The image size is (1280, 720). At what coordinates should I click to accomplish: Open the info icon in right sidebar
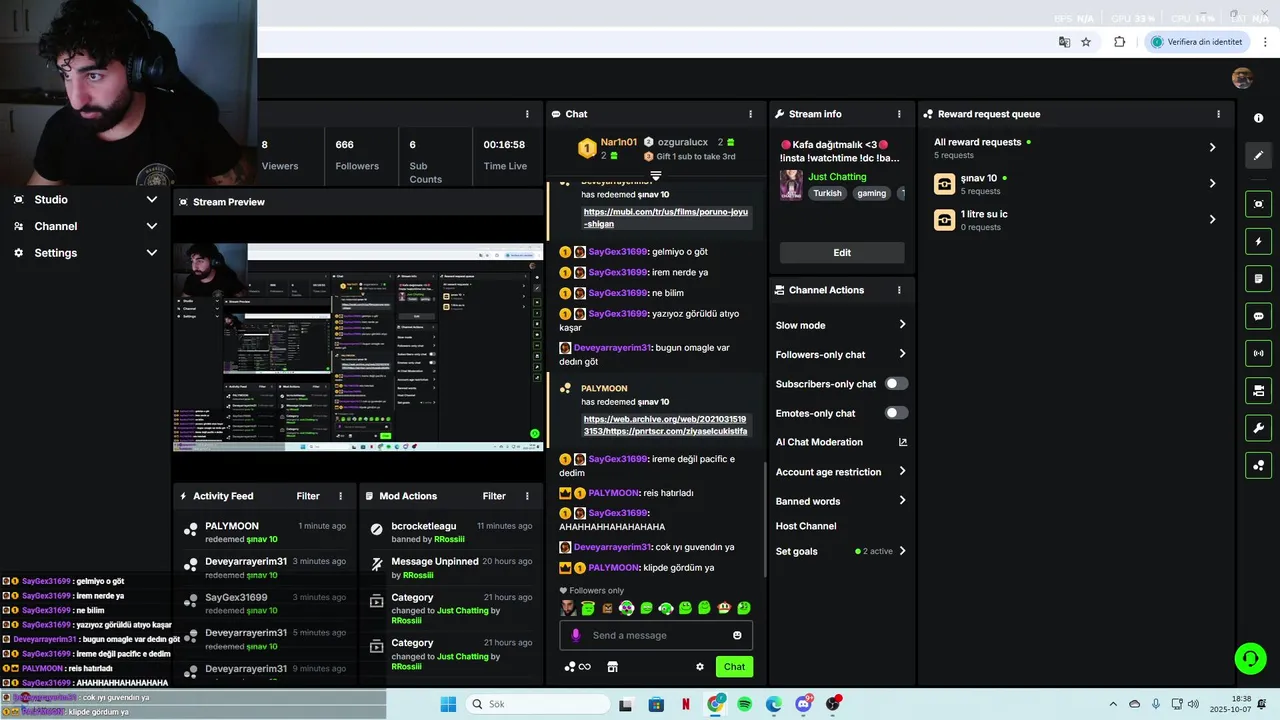click(x=1258, y=118)
